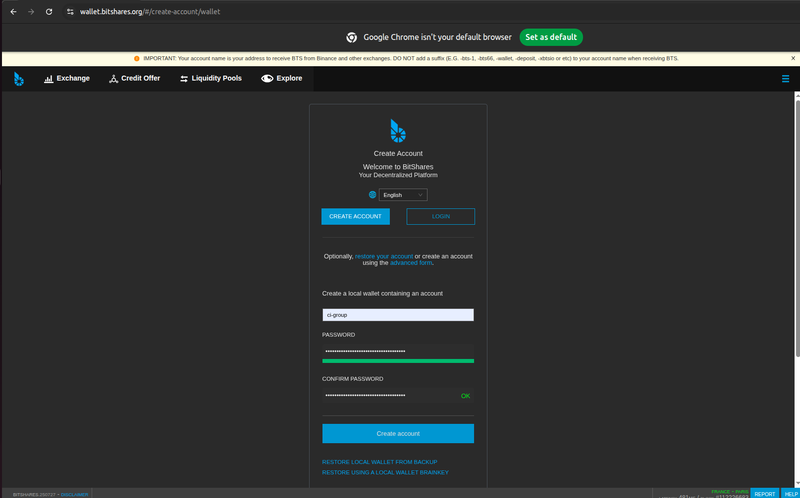The height and width of the screenshot is (498, 800).
Task: Click the Welcome to BitShares text
Action: tap(398, 166)
